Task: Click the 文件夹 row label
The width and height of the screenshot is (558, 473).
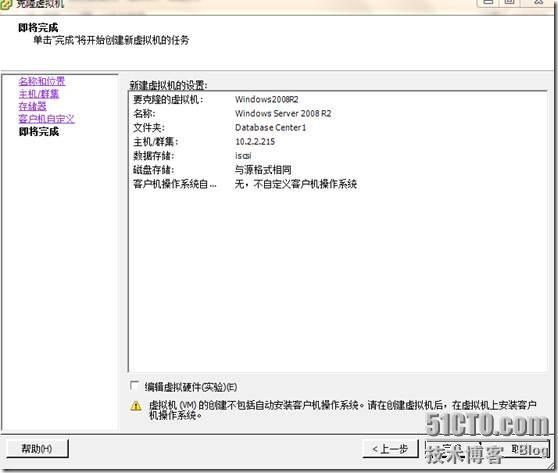Action: [x=149, y=127]
